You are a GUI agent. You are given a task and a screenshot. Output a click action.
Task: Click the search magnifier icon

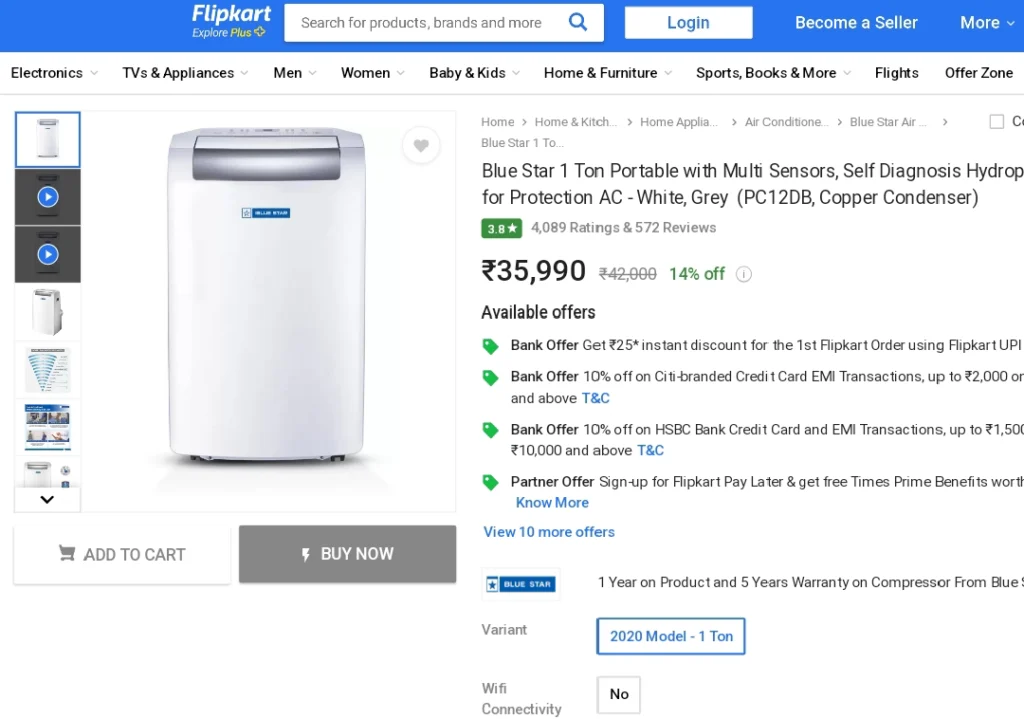(577, 22)
